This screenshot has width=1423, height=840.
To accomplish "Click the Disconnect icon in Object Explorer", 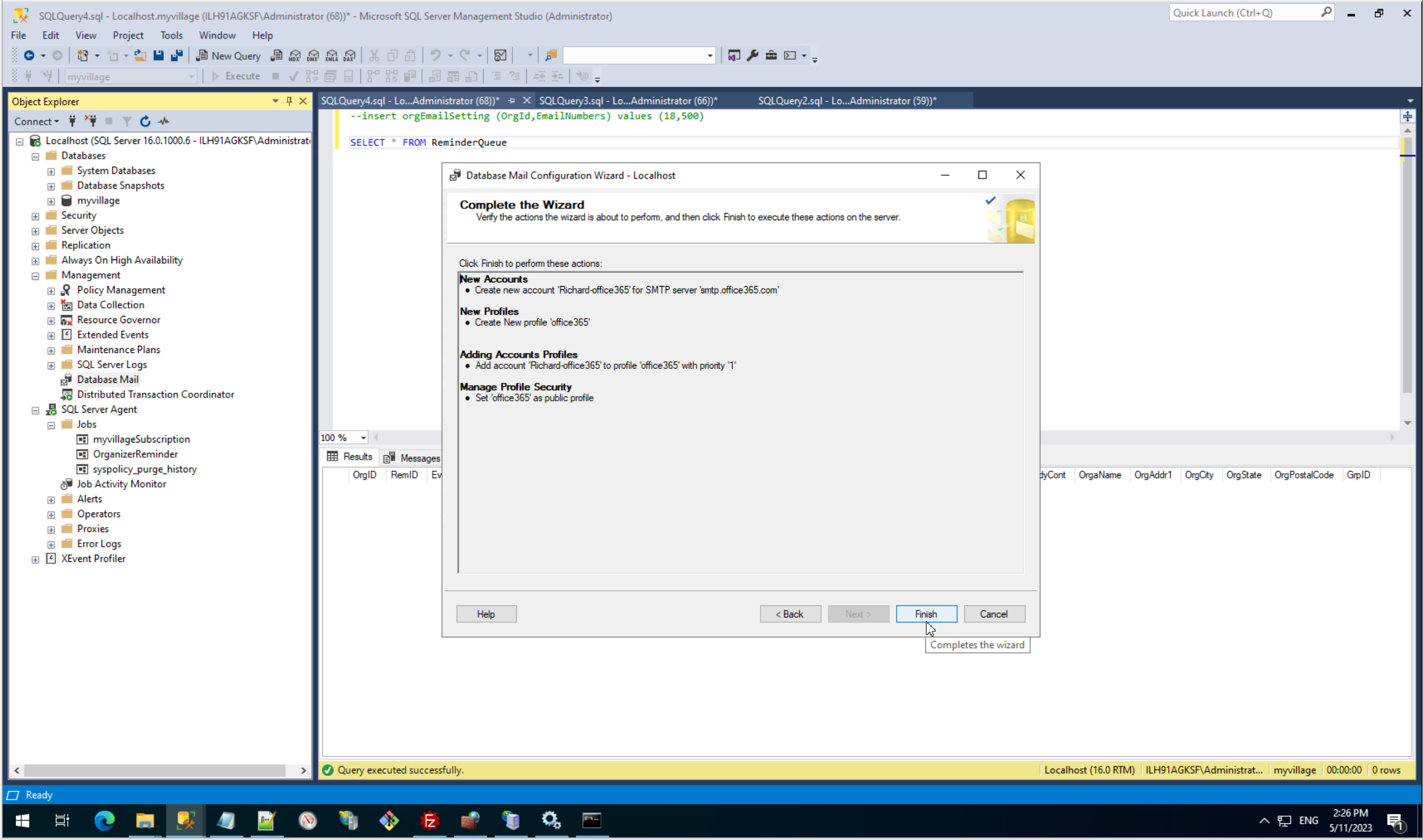I will point(92,121).
